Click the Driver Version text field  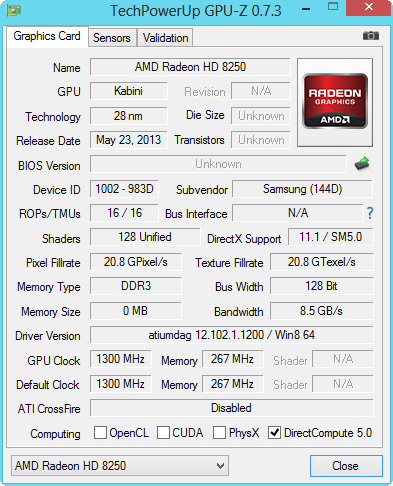click(232, 335)
